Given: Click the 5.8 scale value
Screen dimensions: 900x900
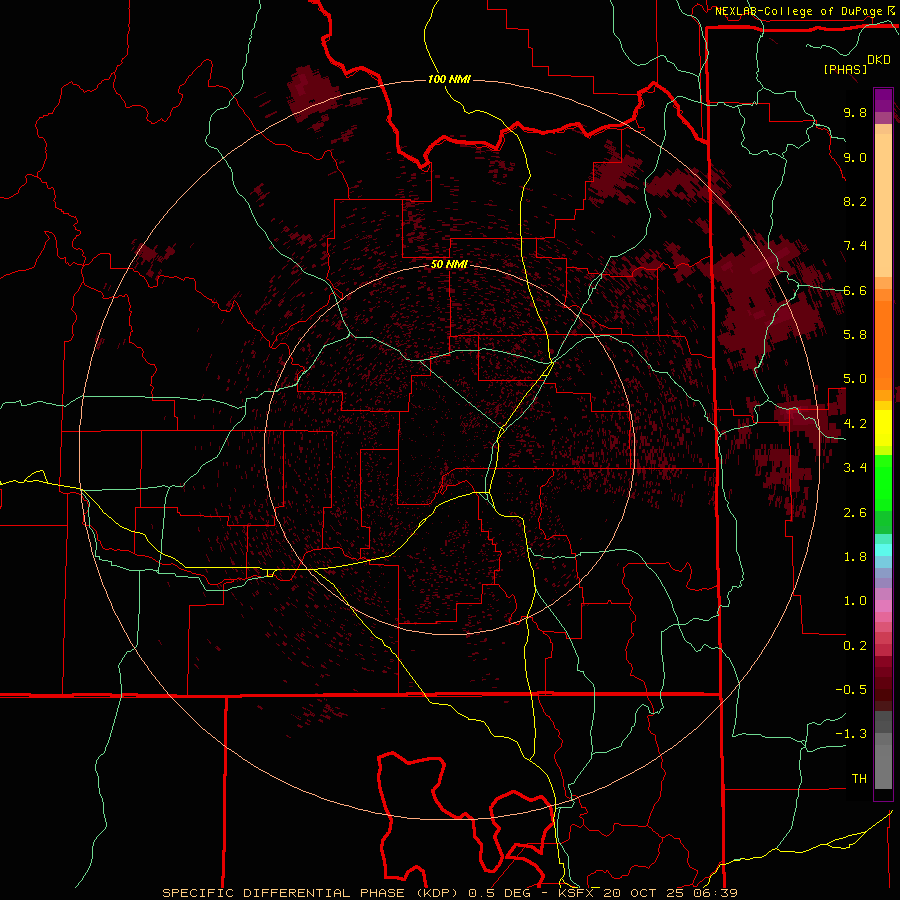Looking at the screenshot, I should (855, 335).
